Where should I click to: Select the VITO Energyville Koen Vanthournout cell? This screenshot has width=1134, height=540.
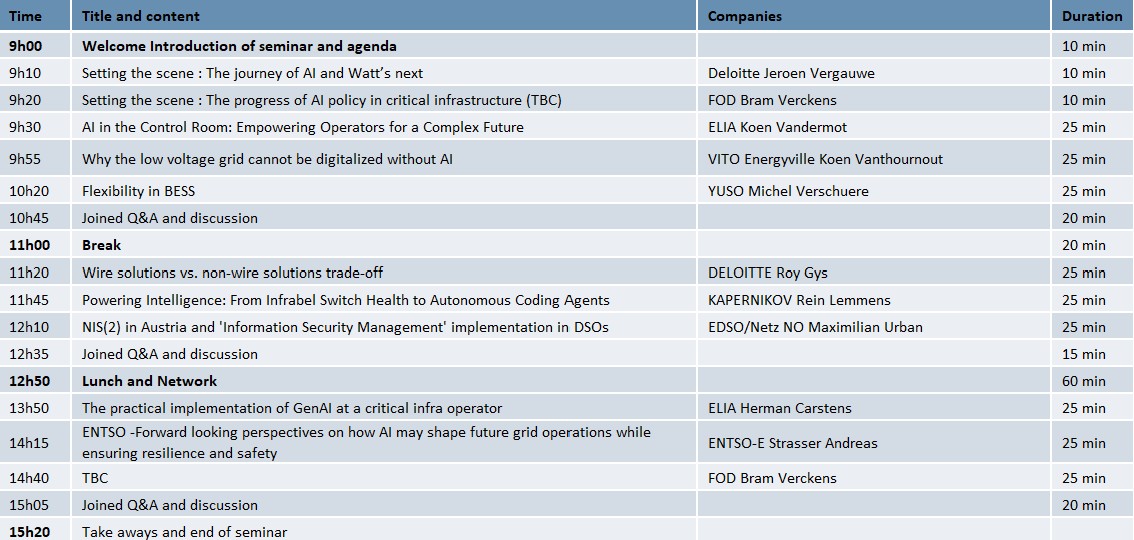pos(825,159)
